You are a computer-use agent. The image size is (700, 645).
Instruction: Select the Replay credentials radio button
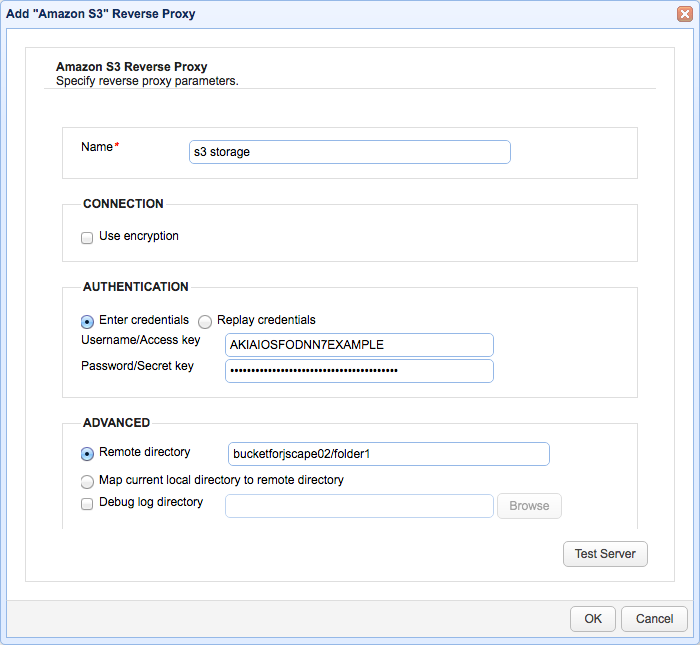tap(205, 321)
